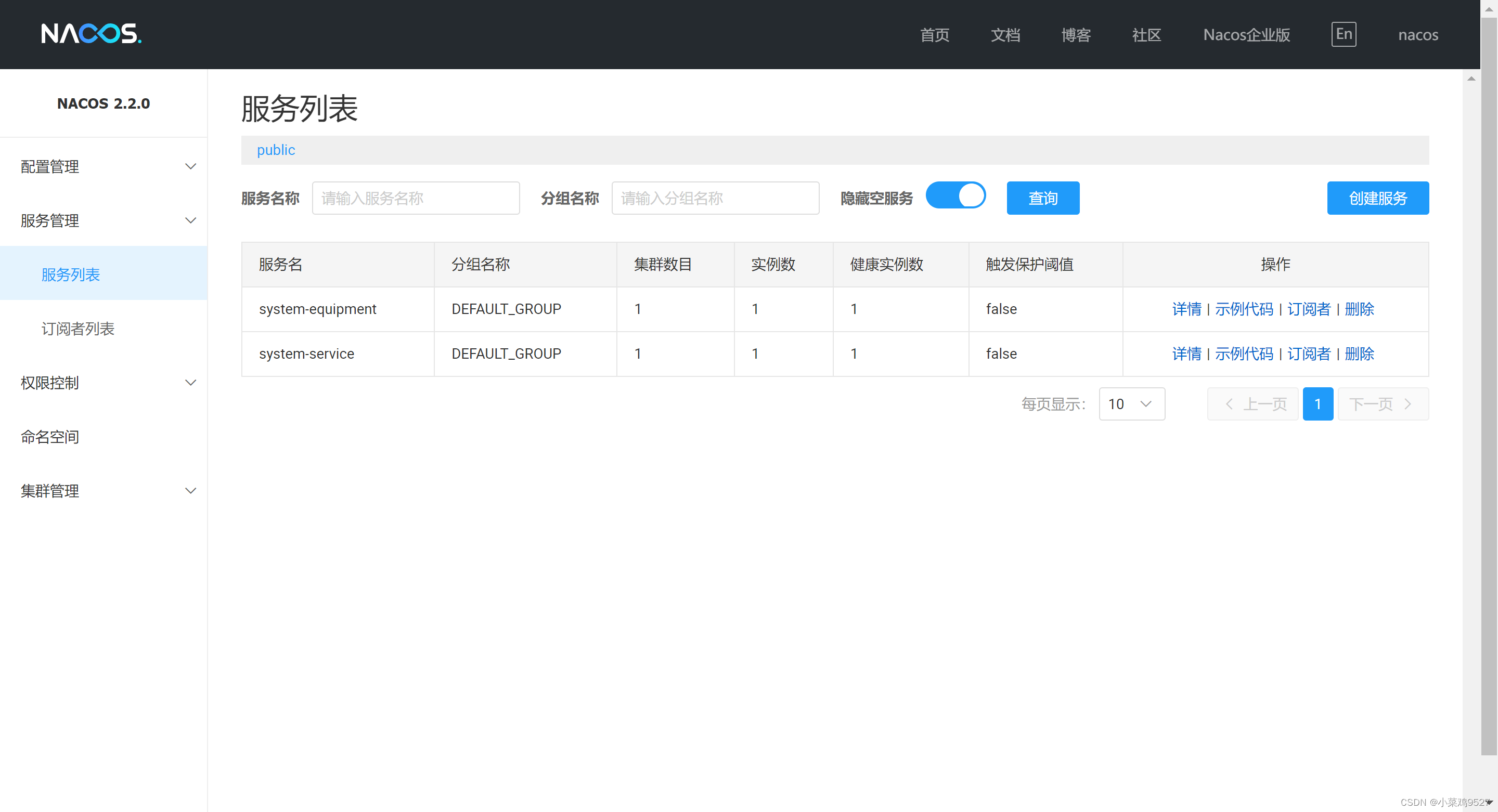
Task: Open 订阅者 for system-equipment
Action: click(x=1309, y=309)
